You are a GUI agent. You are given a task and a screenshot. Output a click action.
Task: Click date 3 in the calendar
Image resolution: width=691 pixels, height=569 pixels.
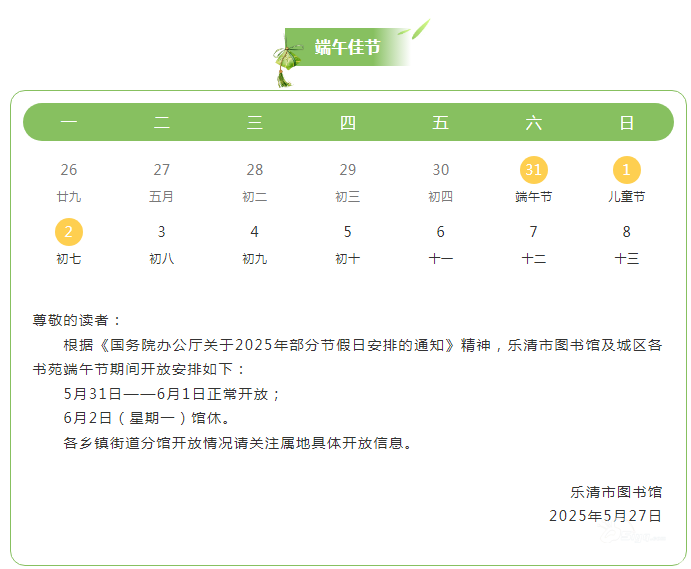pyautogui.click(x=162, y=232)
